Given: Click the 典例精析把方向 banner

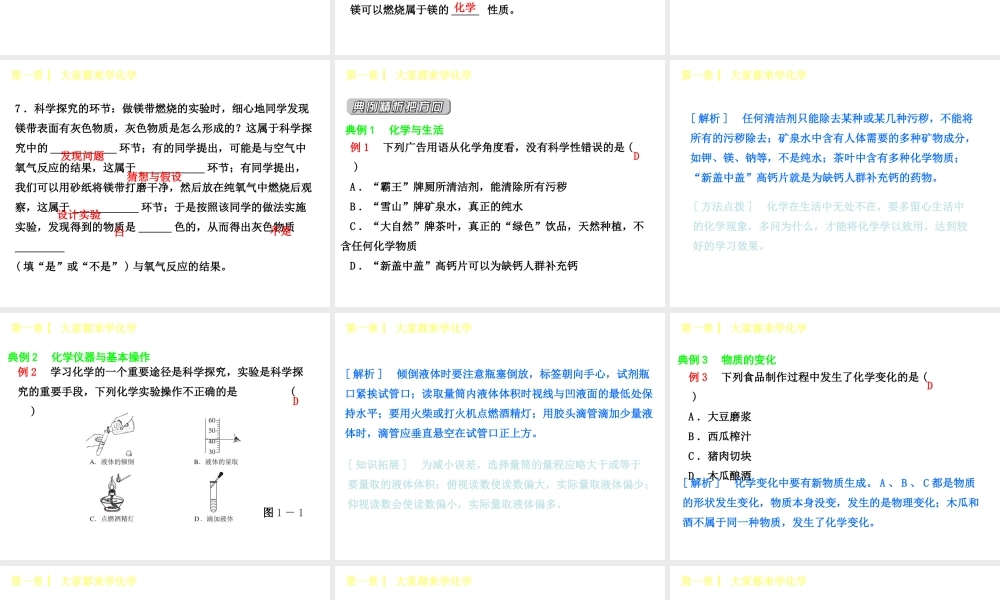Looking at the screenshot, I should tap(399, 106).
